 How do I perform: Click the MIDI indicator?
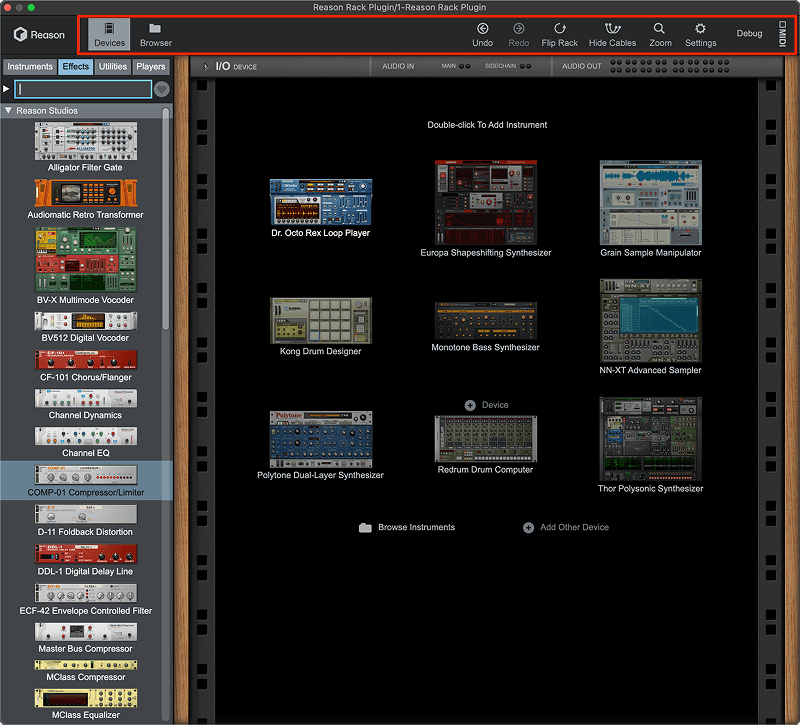[x=782, y=34]
